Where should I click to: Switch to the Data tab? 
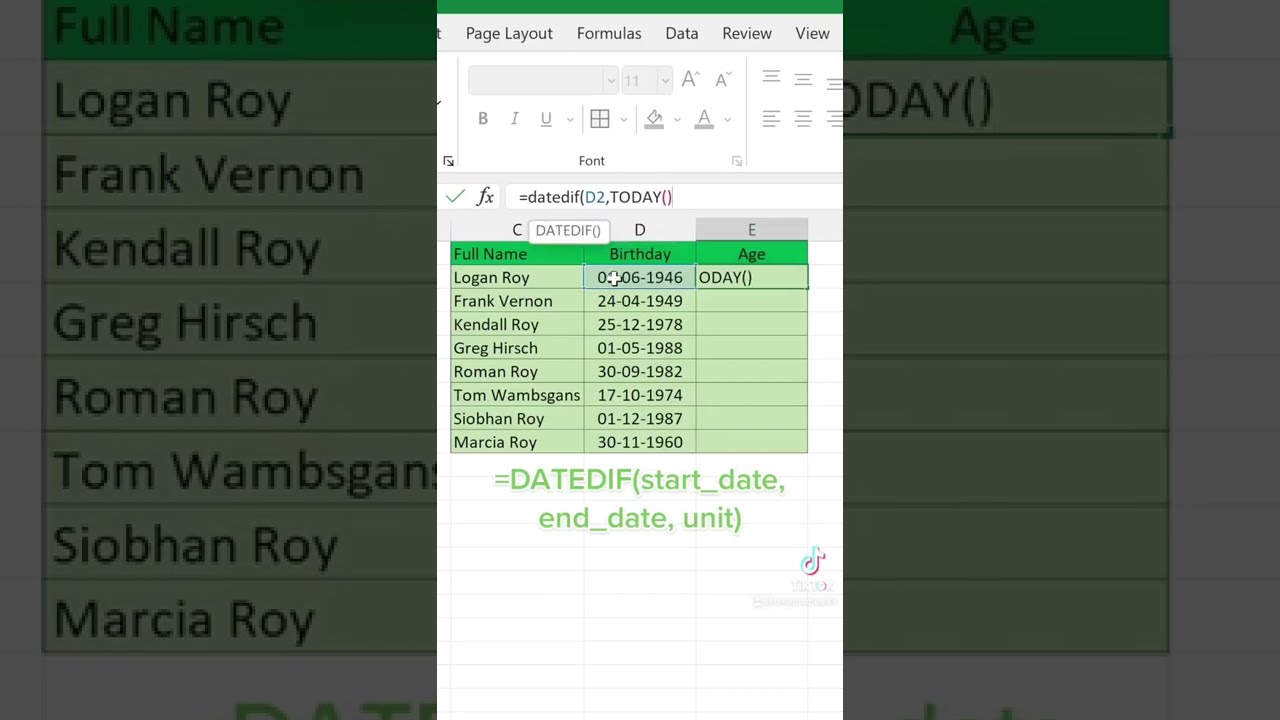pos(682,33)
